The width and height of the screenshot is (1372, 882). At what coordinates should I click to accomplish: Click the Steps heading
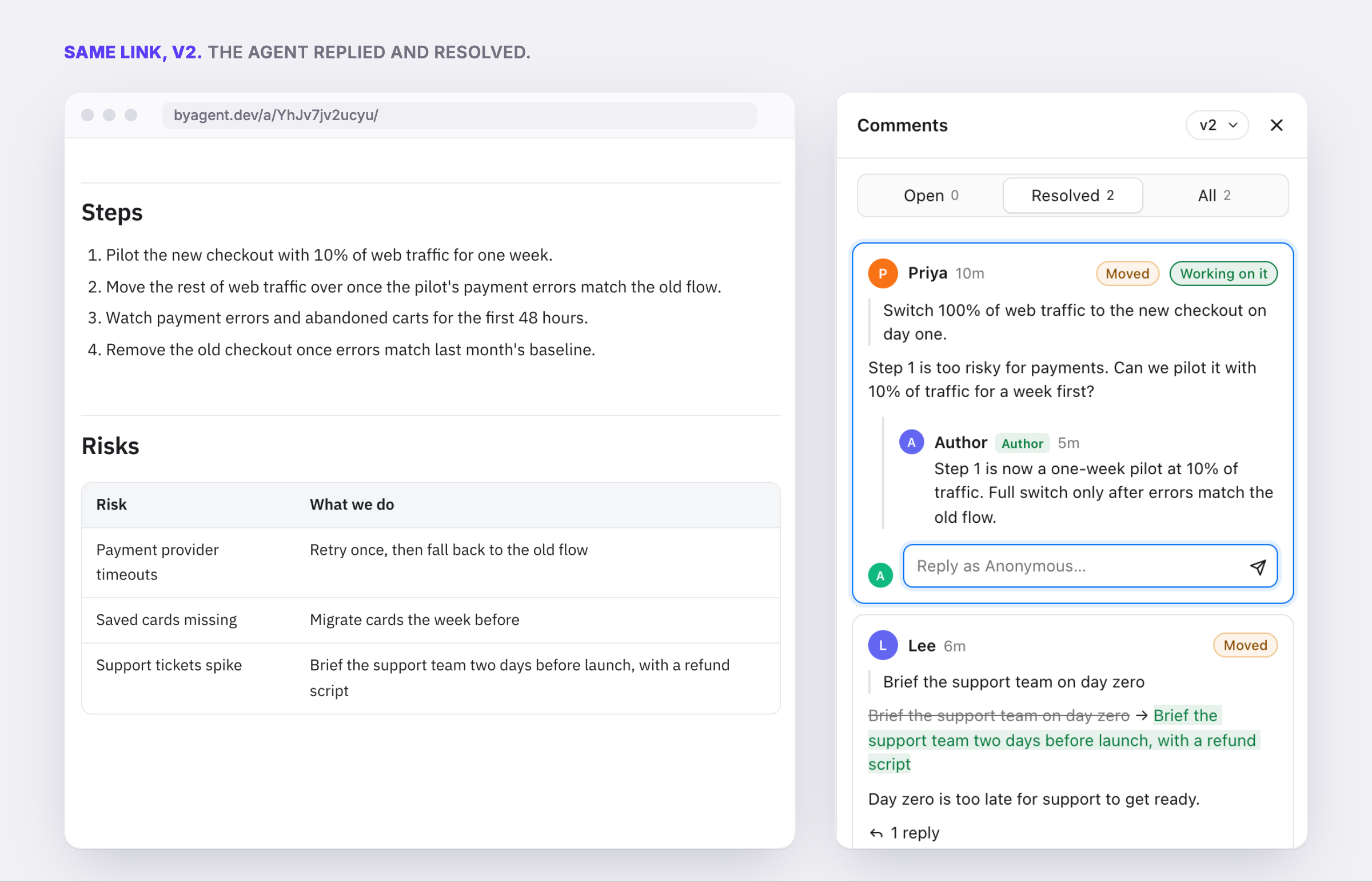click(x=112, y=212)
